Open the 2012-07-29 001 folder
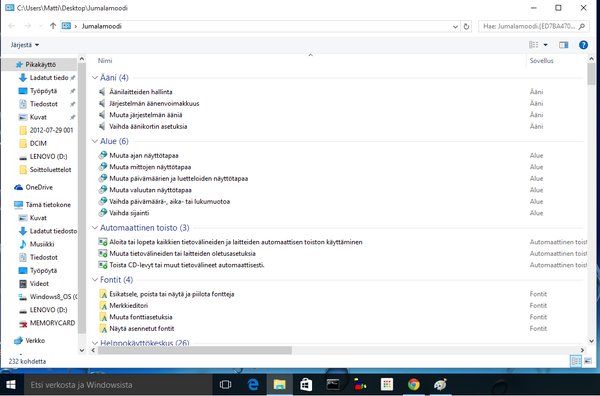600x396 pixels. point(46,130)
